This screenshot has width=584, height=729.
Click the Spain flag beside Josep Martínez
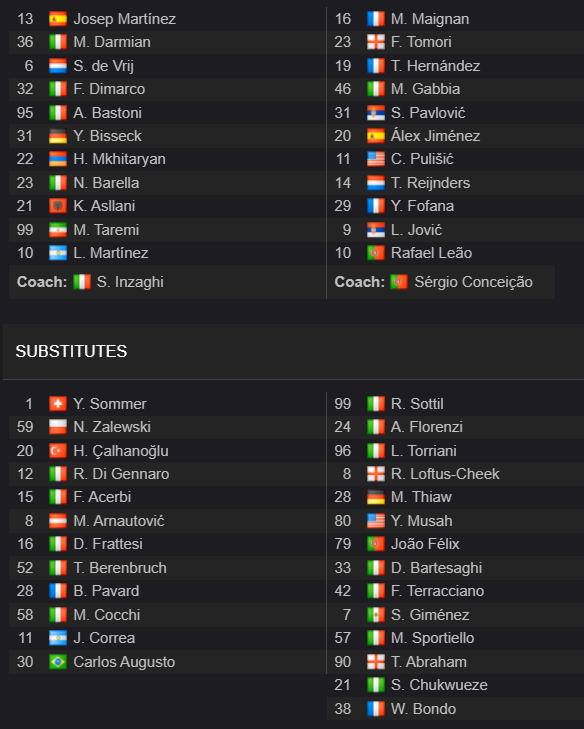click(58, 19)
